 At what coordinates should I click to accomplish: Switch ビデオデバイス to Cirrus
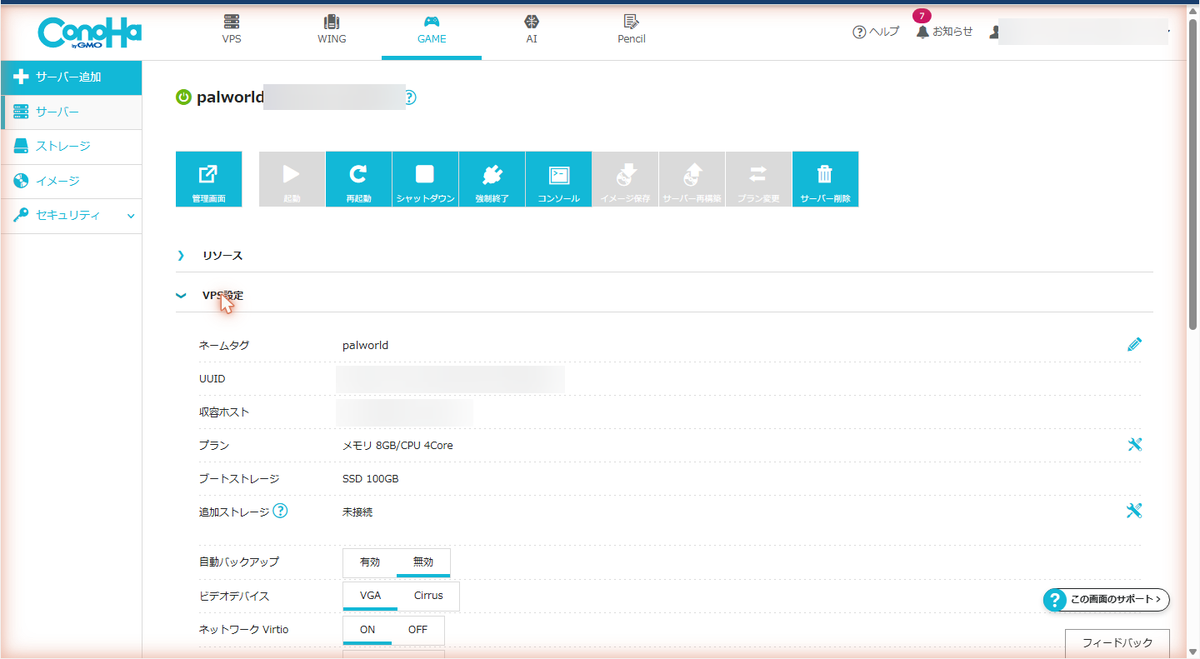[429, 596]
